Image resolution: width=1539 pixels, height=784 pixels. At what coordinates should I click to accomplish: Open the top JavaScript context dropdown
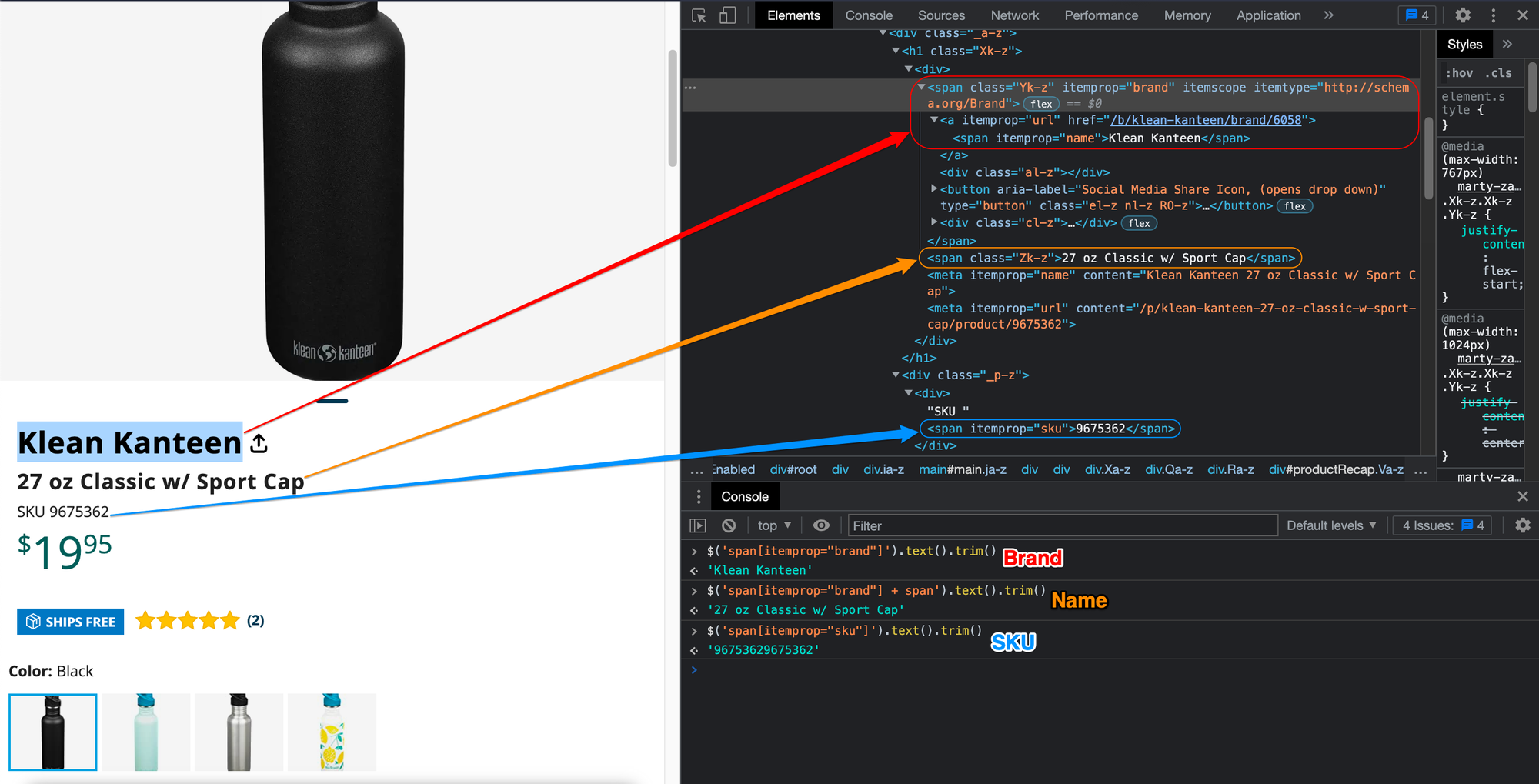click(x=774, y=525)
